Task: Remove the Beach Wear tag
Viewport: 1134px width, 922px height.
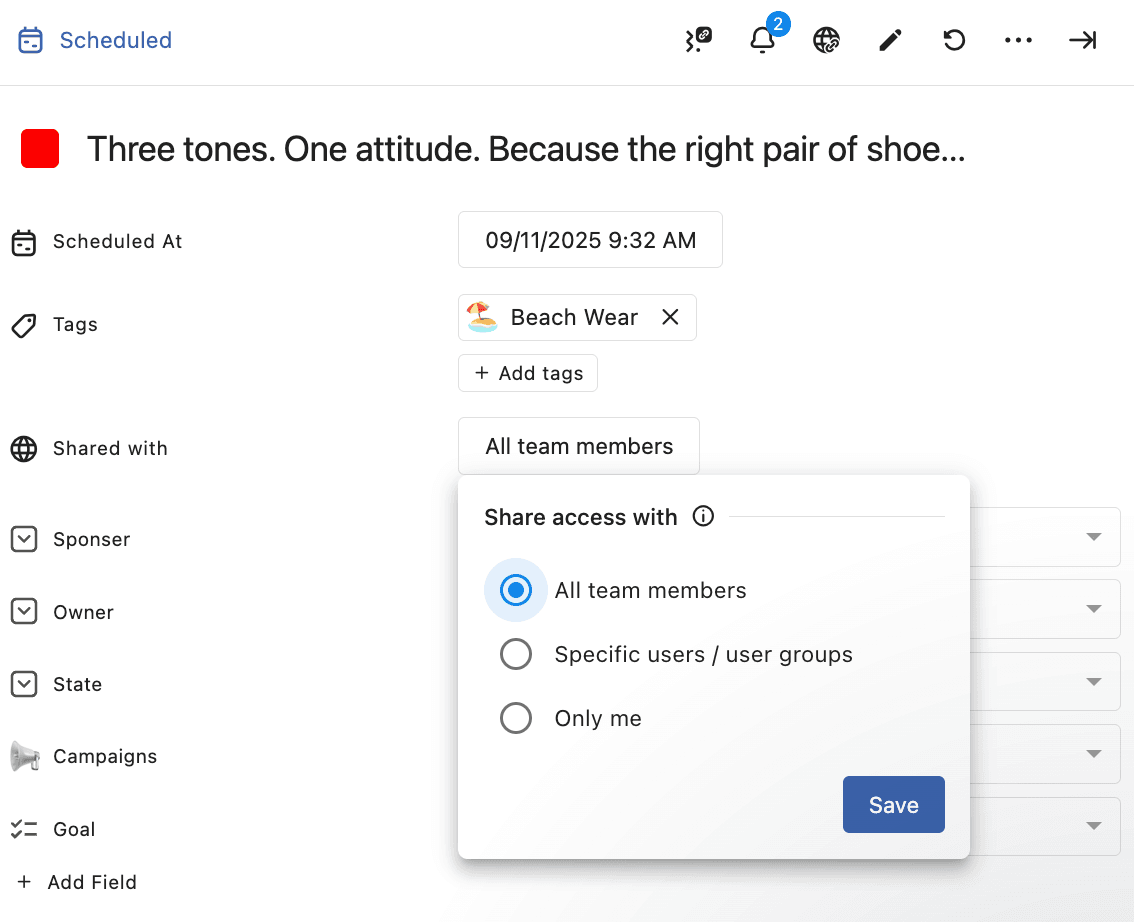Action: point(670,317)
